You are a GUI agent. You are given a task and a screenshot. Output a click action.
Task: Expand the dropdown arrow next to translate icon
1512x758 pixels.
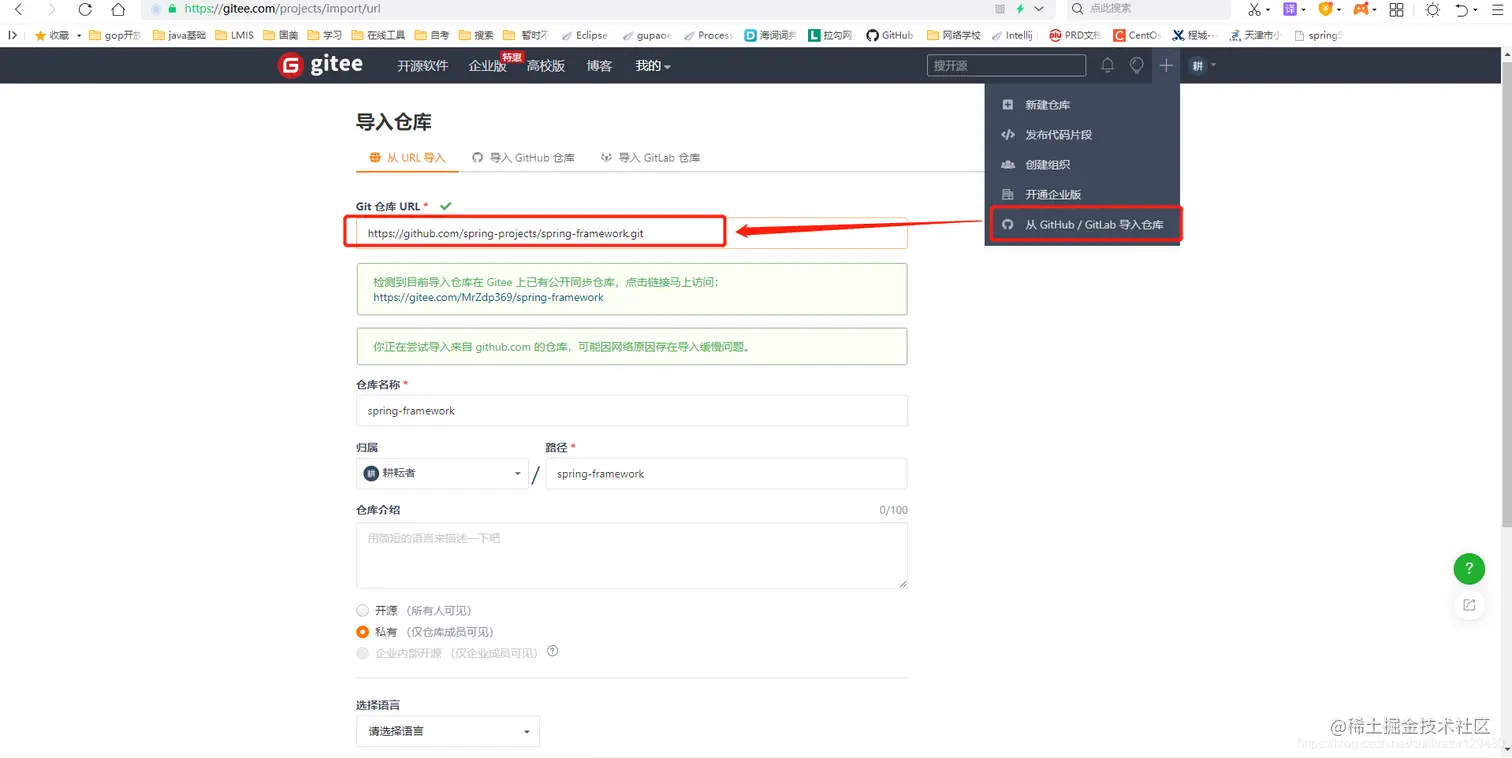click(x=1304, y=10)
